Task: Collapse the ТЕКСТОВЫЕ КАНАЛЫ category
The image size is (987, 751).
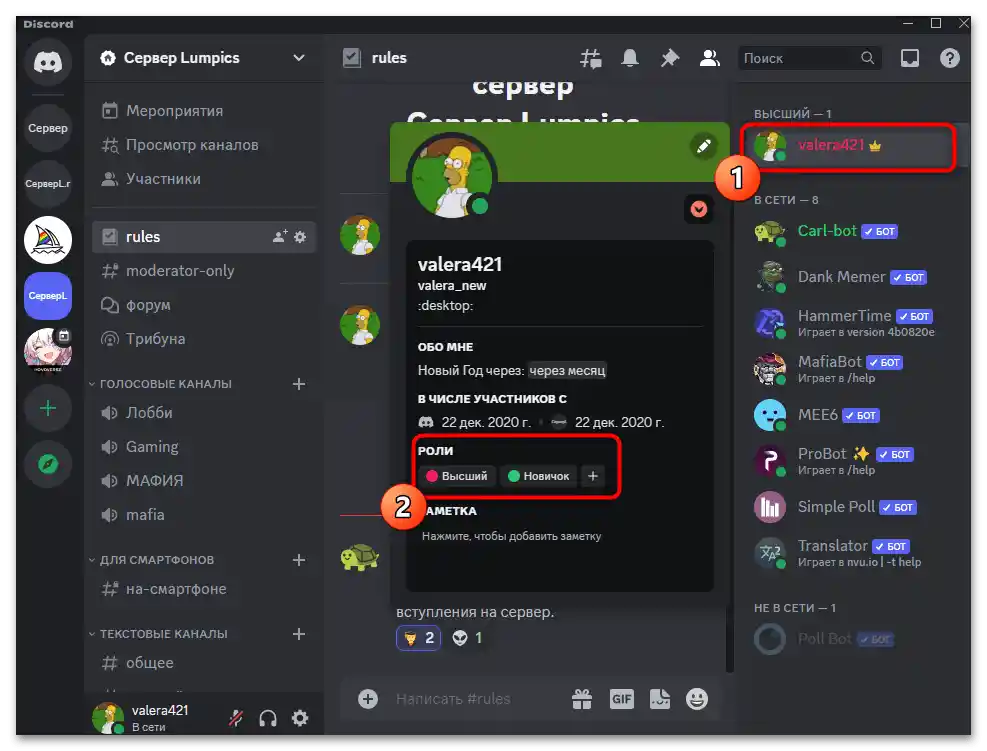Action: coord(164,634)
